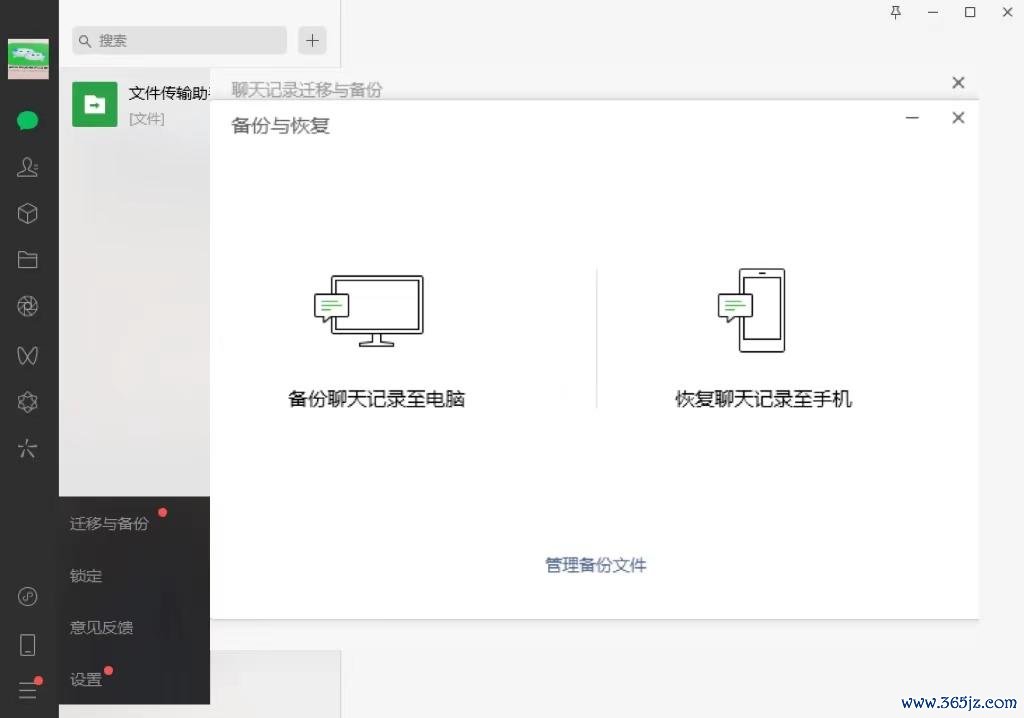Close the main WeChat window
This screenshot has height=718, width=1024.
coord(1008,12)
